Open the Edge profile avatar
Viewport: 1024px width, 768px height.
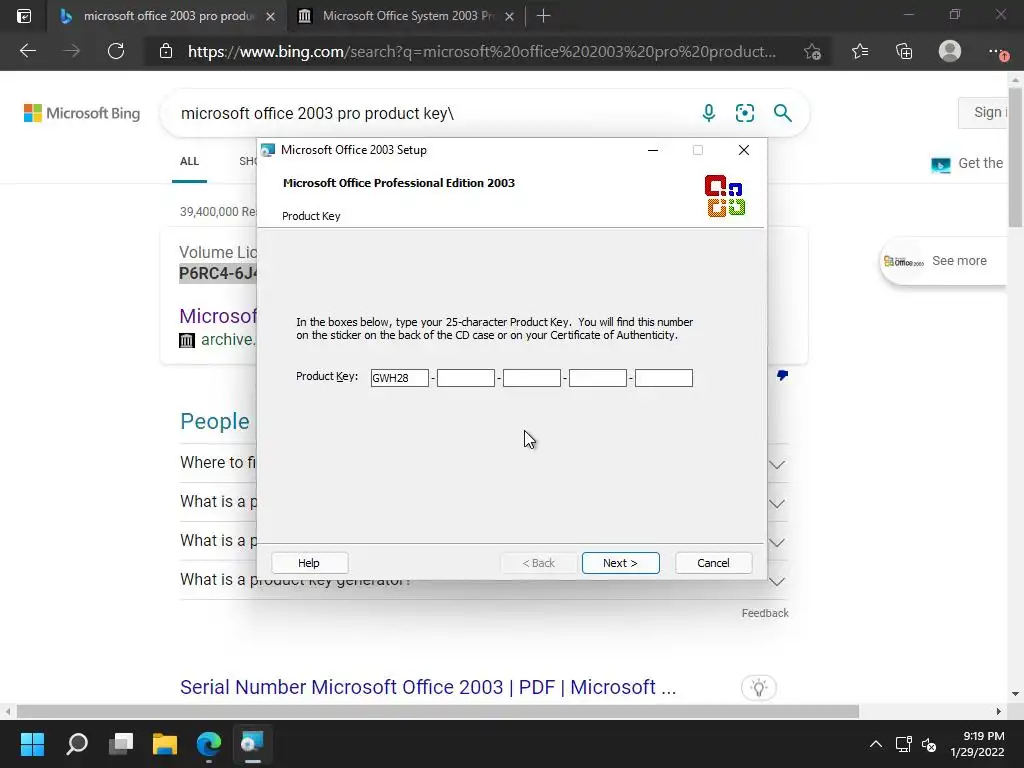(x=950, y=51)
